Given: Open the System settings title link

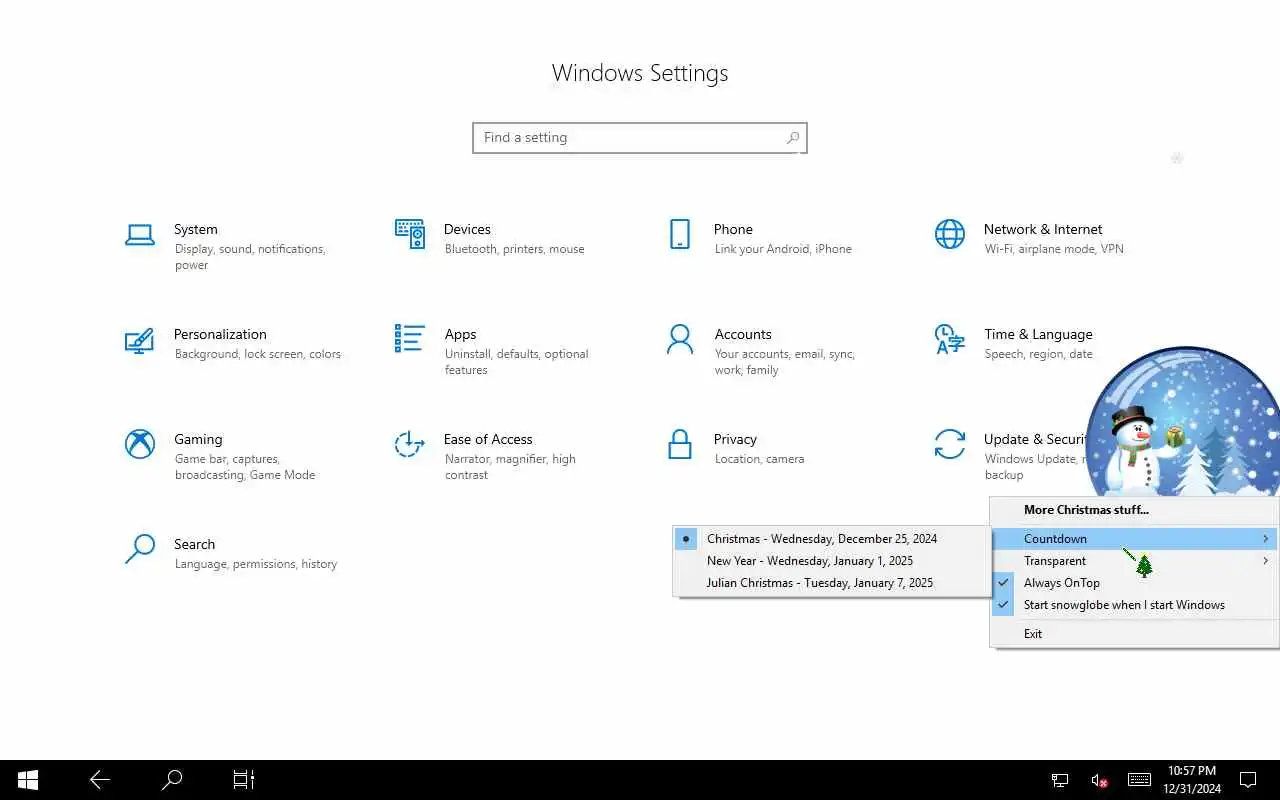Looking at the screenshot, I should click(195, 229).
